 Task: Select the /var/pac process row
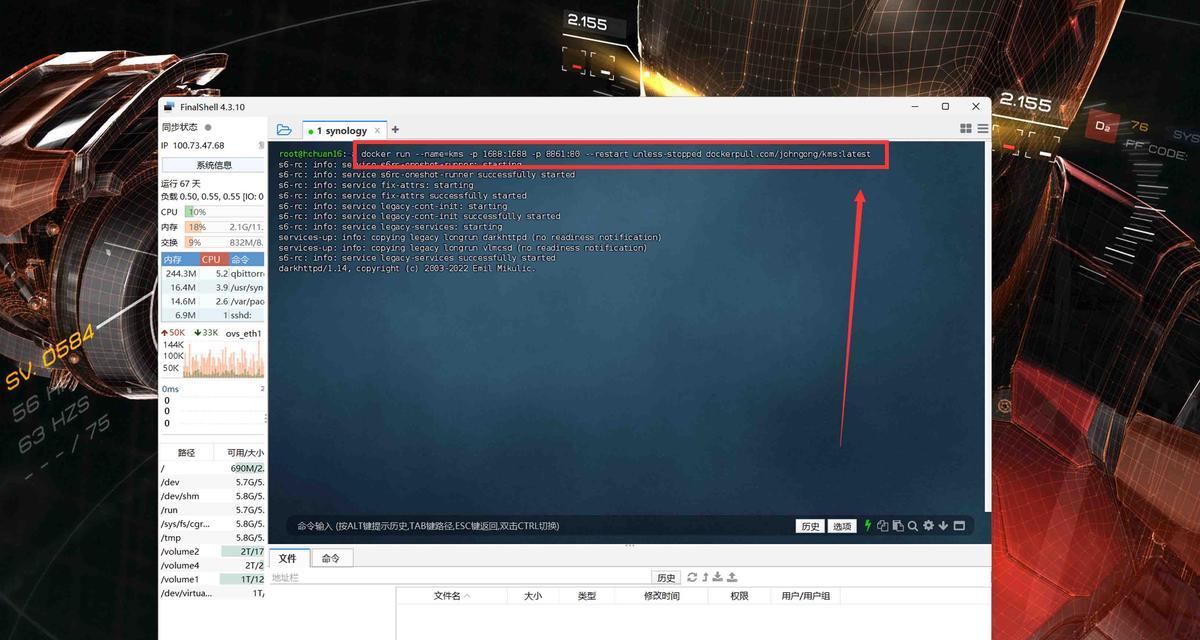(213, 301)
